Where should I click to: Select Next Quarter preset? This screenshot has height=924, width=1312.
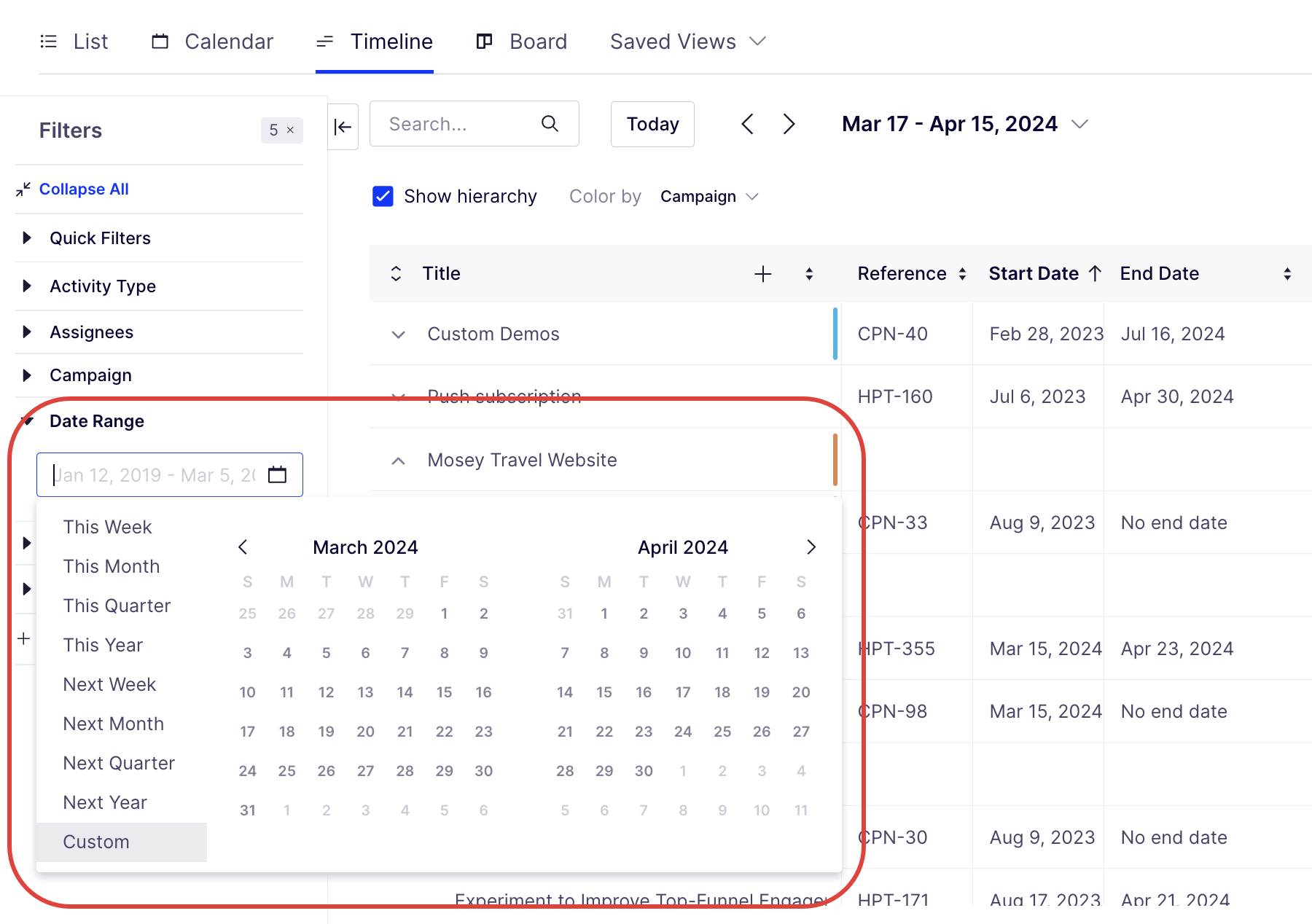pos(119,763)
